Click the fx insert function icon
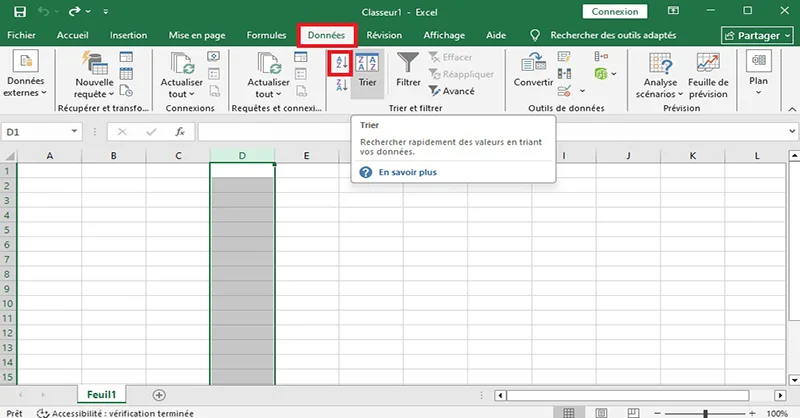 tap(180, 132)
